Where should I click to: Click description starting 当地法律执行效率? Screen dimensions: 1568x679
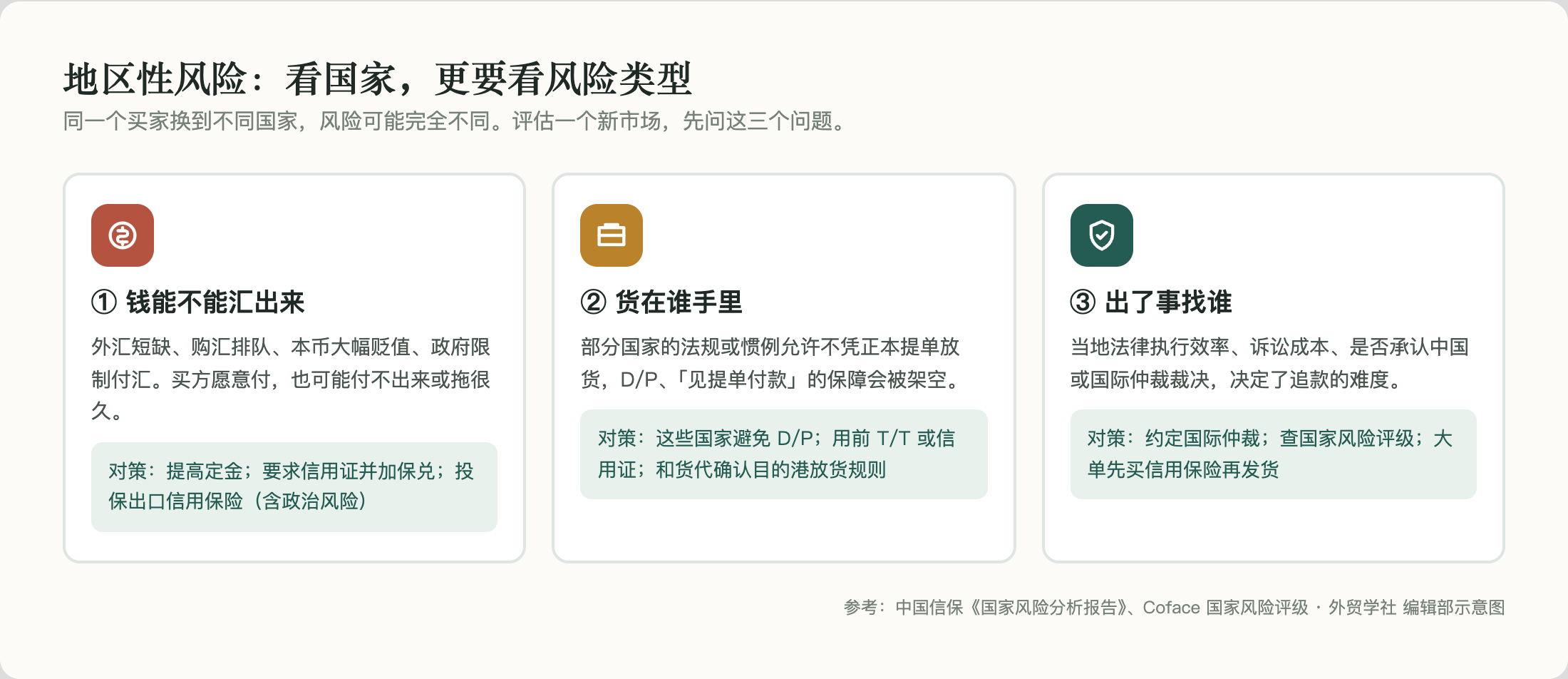point(1270,363)
